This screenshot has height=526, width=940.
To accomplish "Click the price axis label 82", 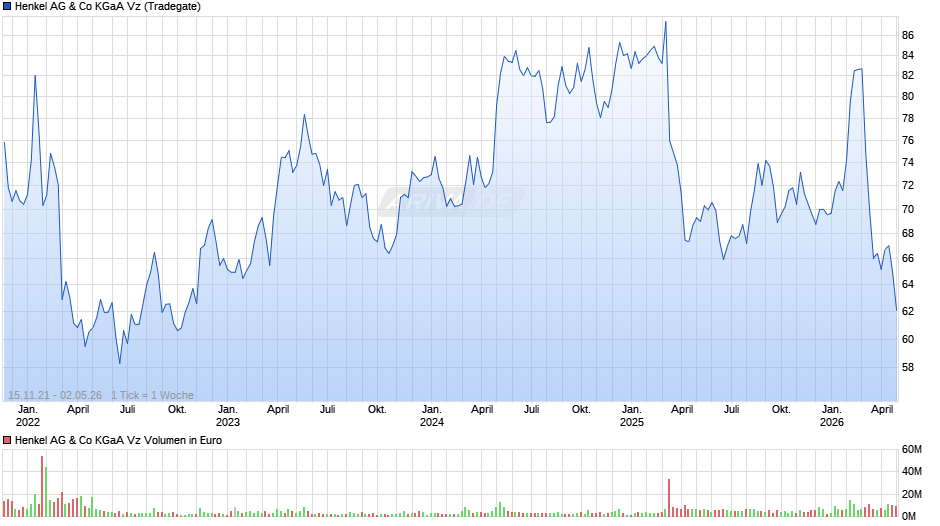I will click(x=908, y=75).
